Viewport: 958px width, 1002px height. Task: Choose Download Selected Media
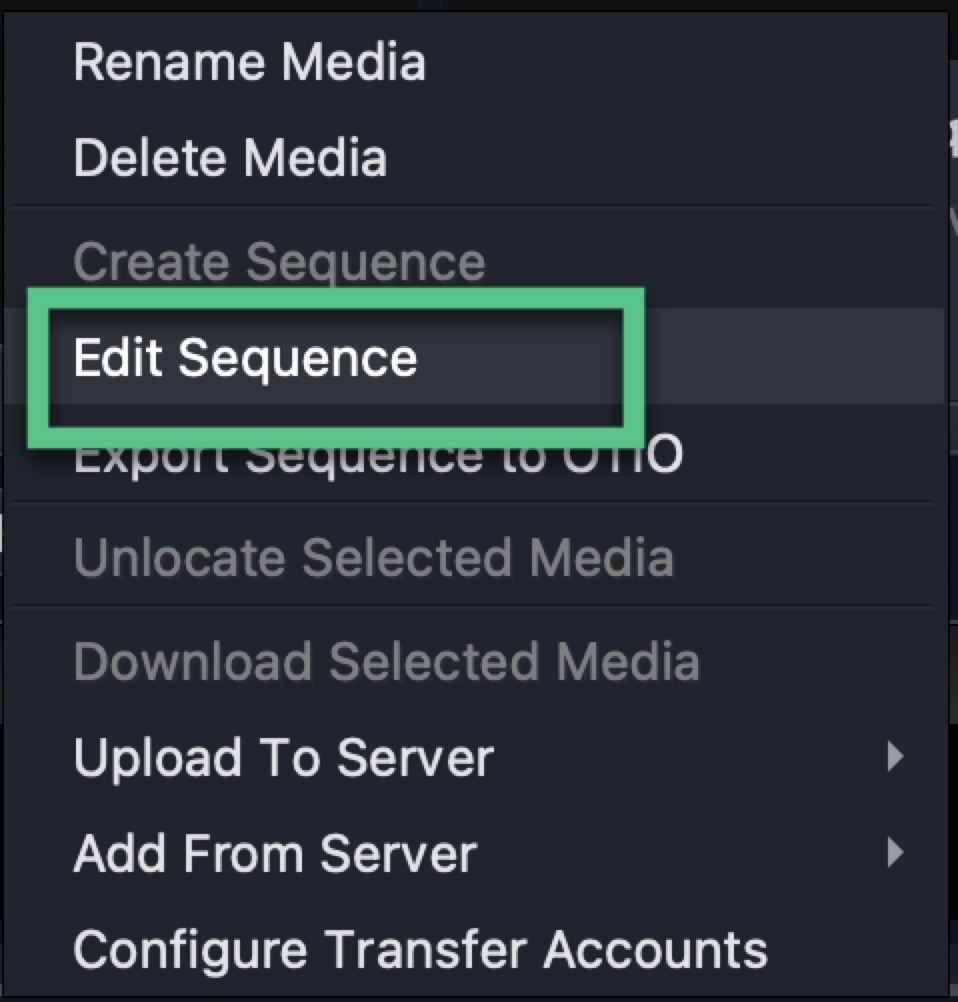click(386, 661)
